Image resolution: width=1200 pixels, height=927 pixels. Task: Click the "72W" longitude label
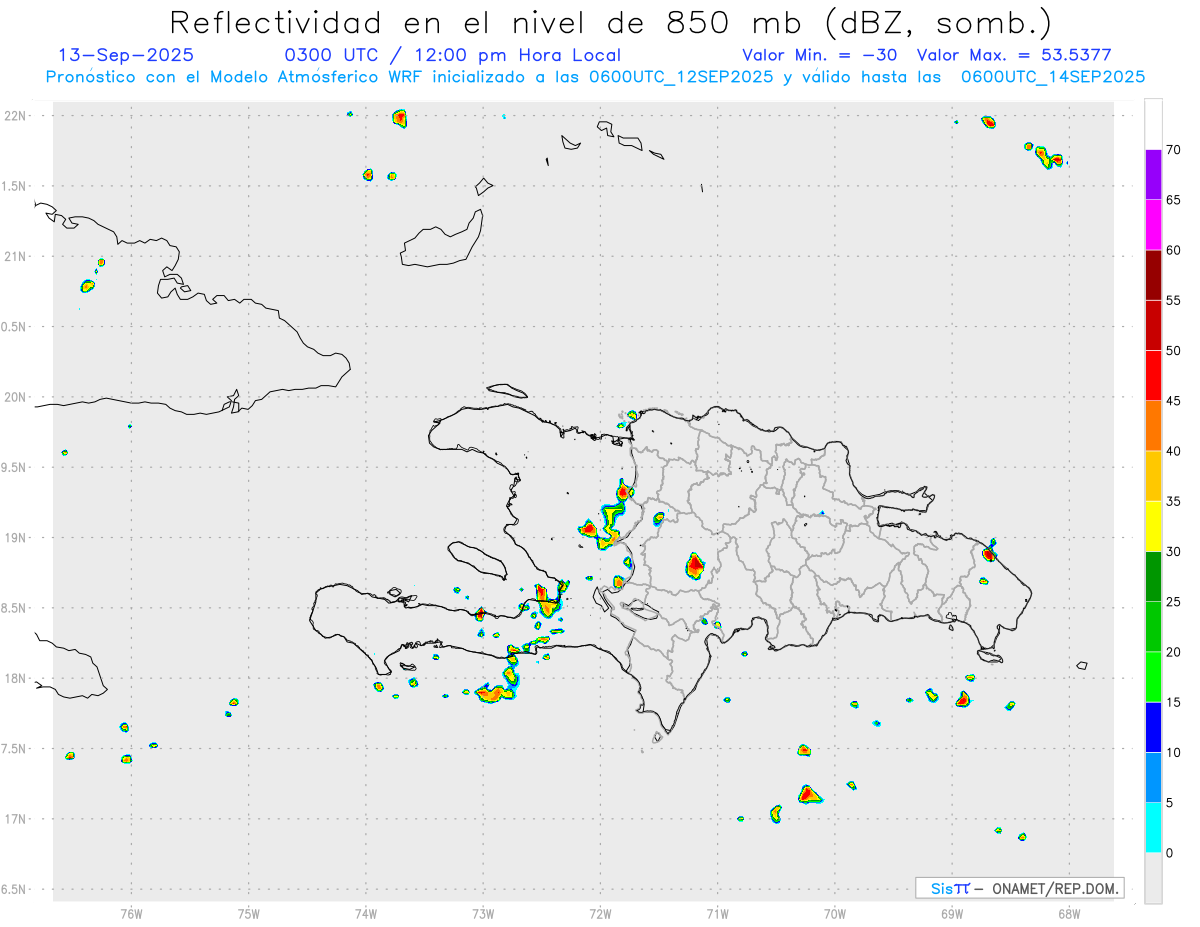(x=600, y=913)
